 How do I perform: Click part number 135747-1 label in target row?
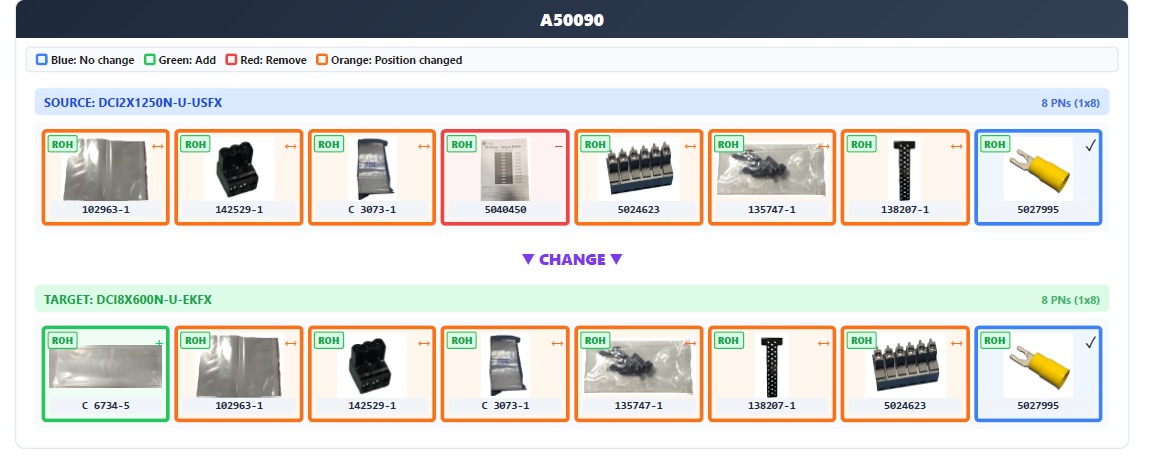coord(638,406)
